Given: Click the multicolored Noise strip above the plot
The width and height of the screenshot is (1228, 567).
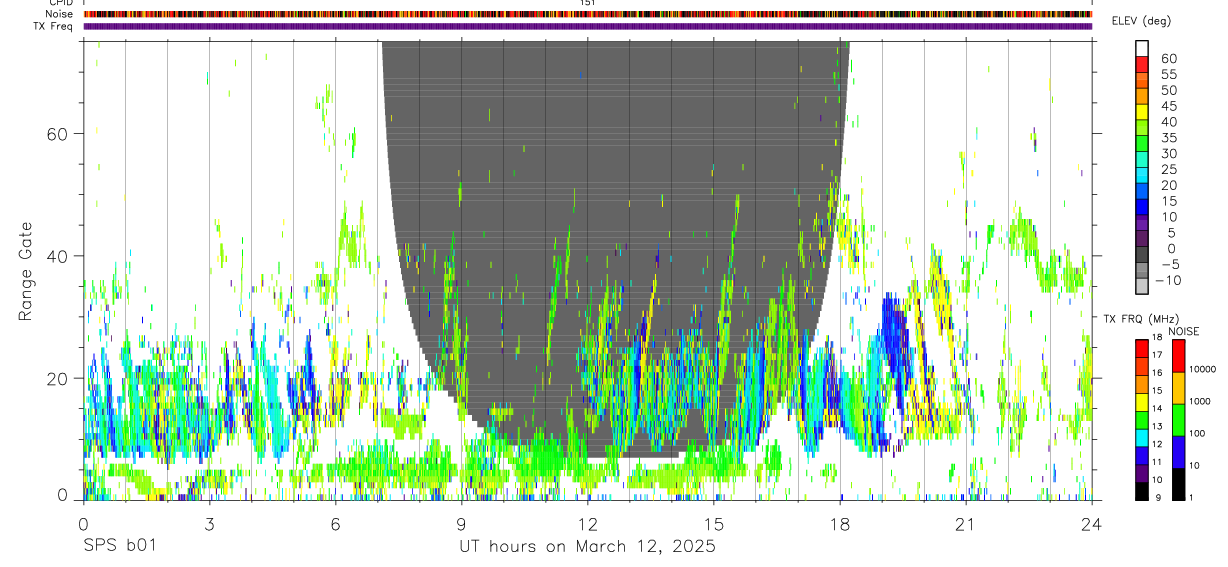Looking at the screenshot, I should (x=587, y=14).
